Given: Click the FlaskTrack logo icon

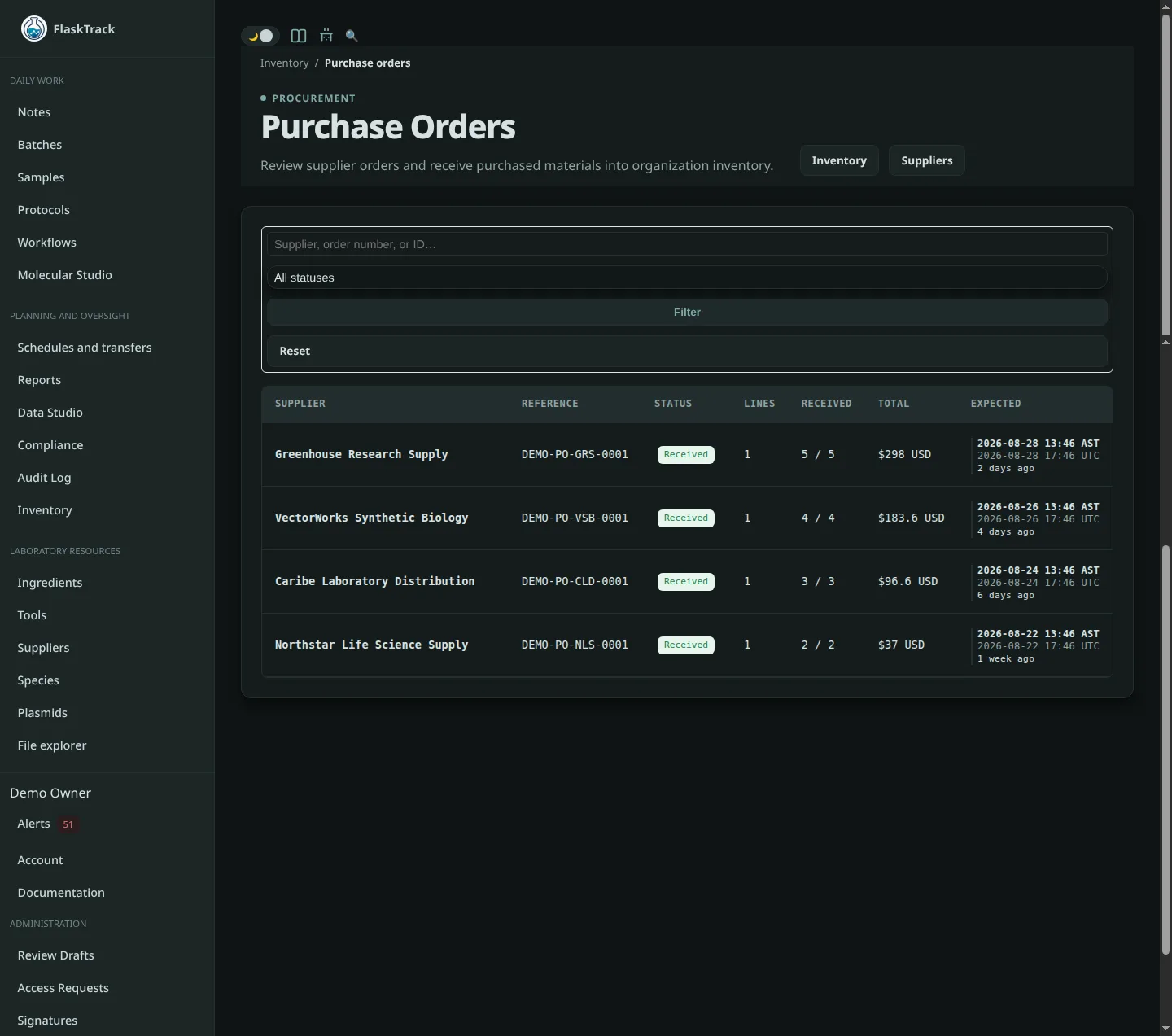Looking at the screenshot, I should pos(33,28).
